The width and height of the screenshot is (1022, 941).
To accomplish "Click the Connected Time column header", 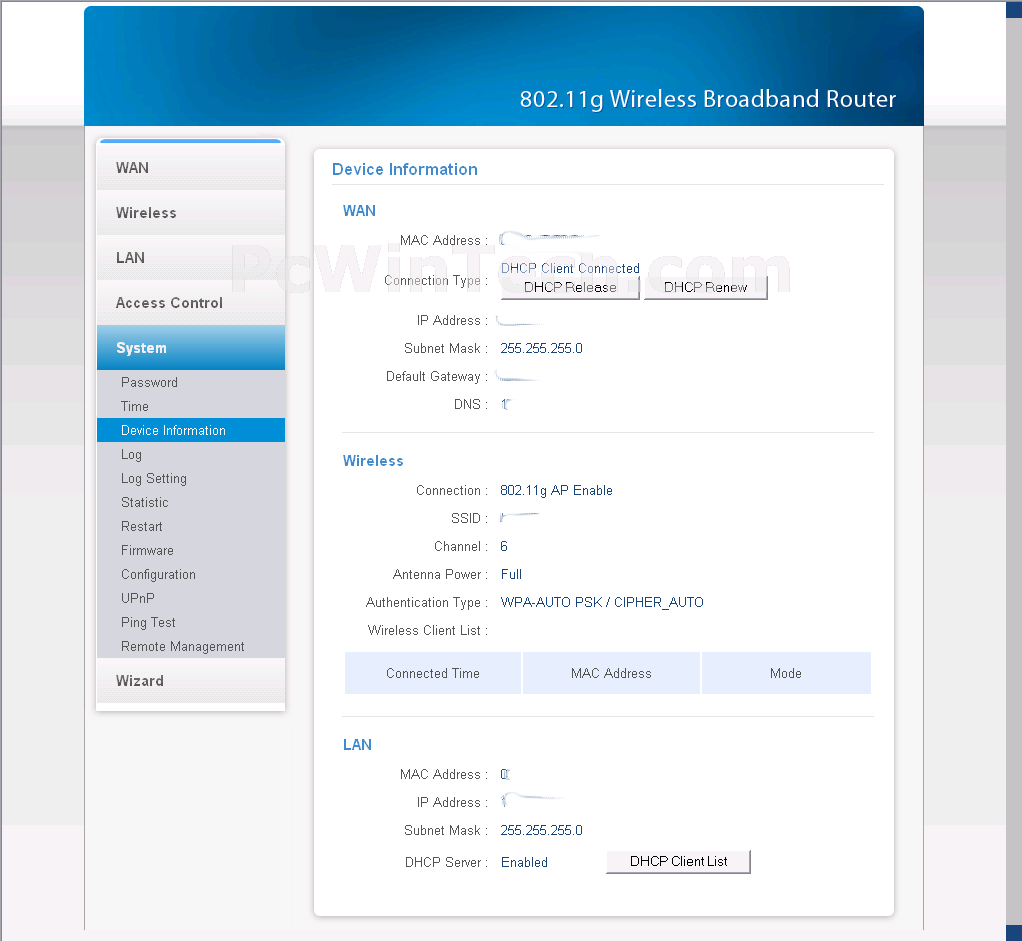I will (x=433, y=673).
